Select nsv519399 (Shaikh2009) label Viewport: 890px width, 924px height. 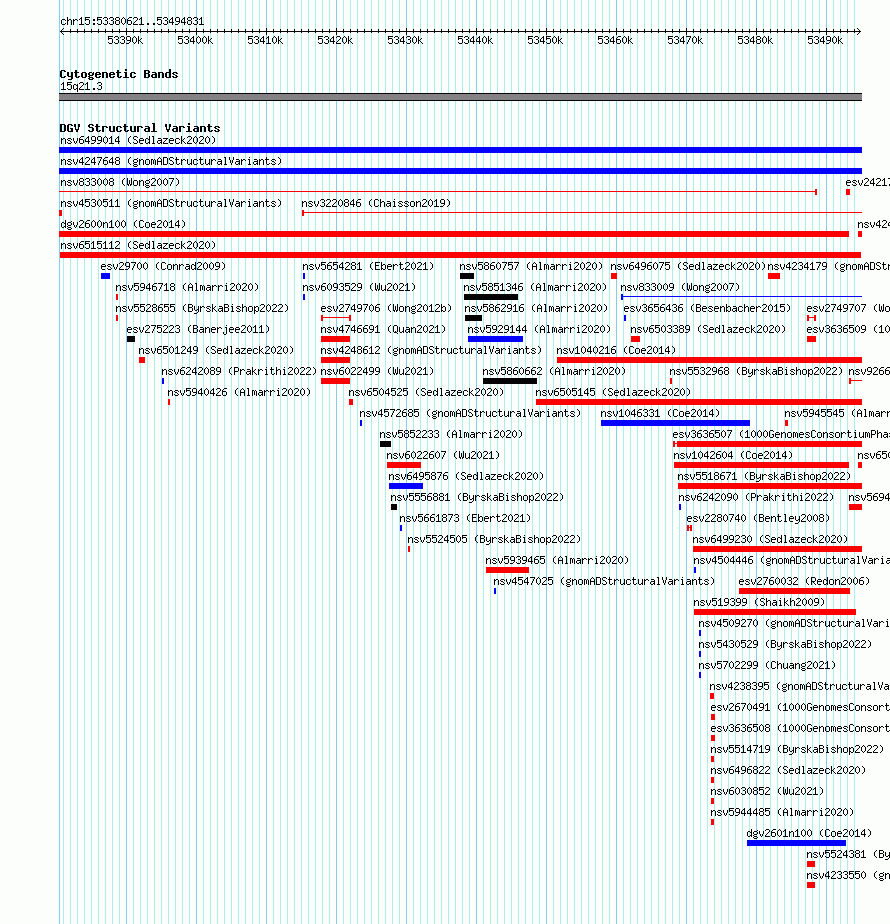point(759,602)
